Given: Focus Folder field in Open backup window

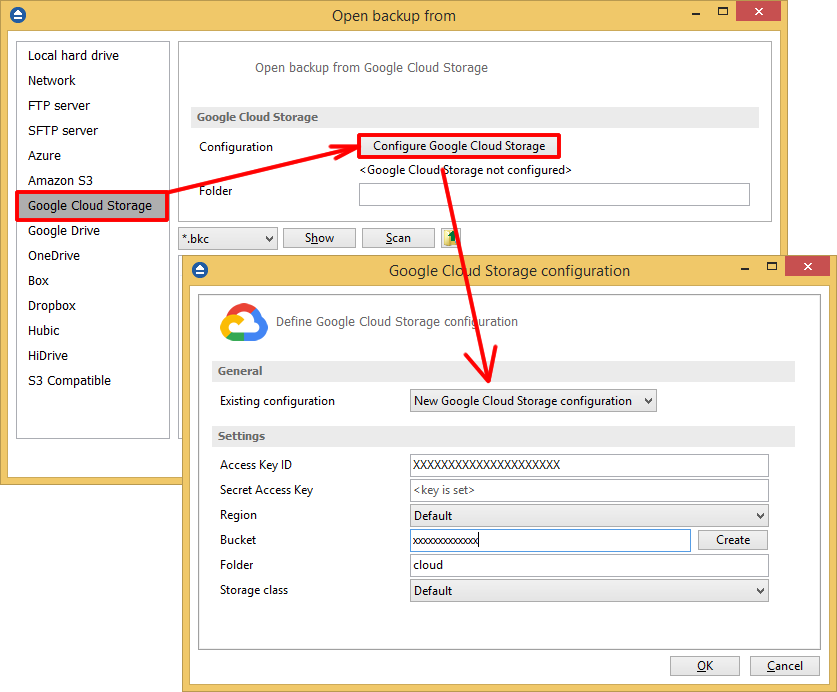Looking at the screenshot, I should 554,194.
